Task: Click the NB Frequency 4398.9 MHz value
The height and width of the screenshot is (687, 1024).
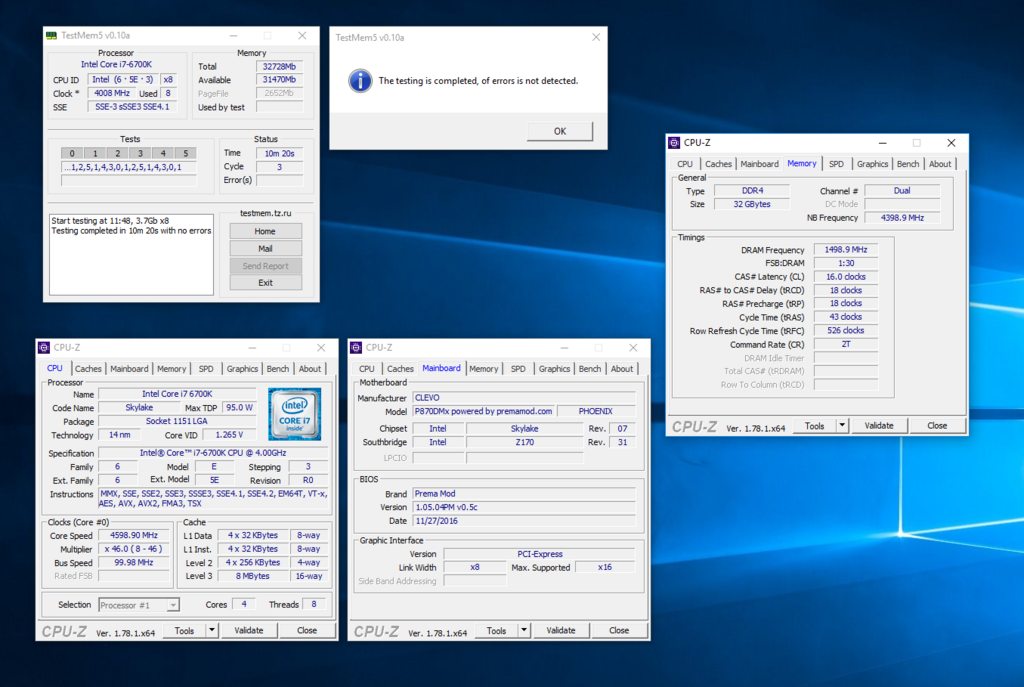Action: [903, 217]
